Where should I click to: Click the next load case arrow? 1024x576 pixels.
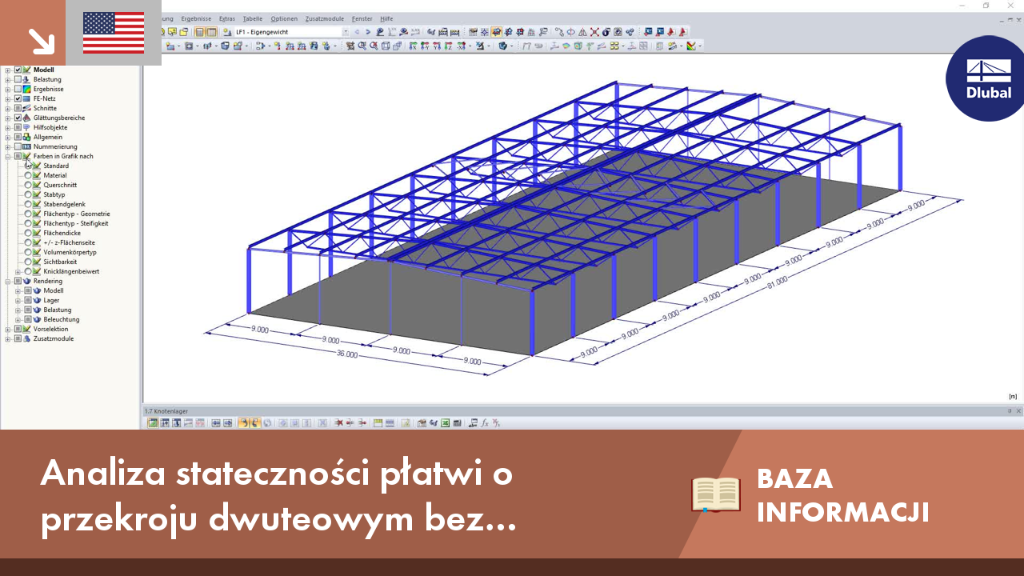pyautogui.click(x=368, y=32)
